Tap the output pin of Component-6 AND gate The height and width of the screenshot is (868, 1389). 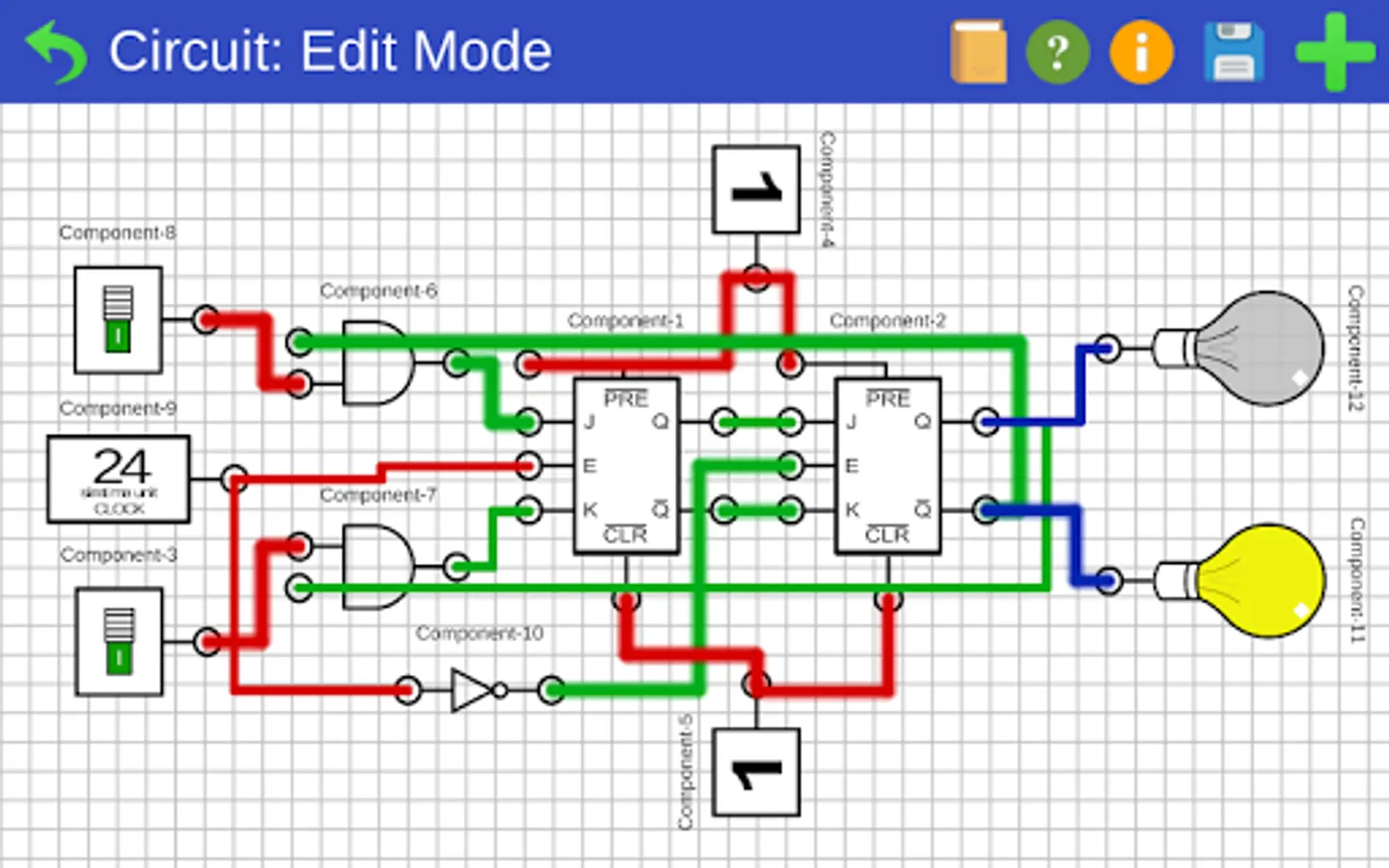[x=456, y=363]
